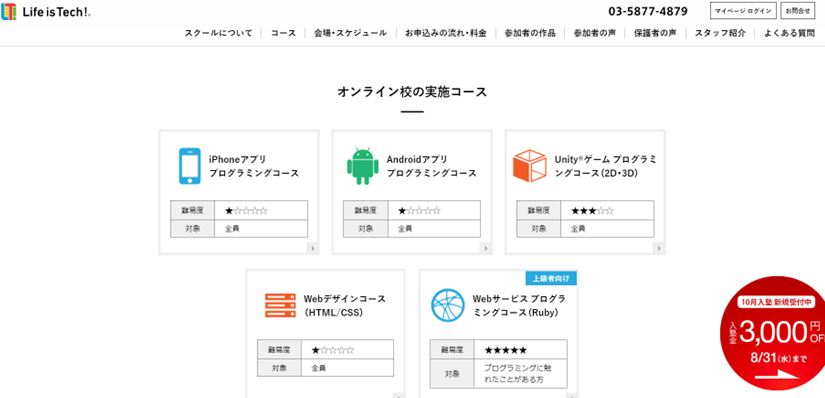Click Unity course three-star rating
This screenshot has height=398, width=825.
click(592, 211)
